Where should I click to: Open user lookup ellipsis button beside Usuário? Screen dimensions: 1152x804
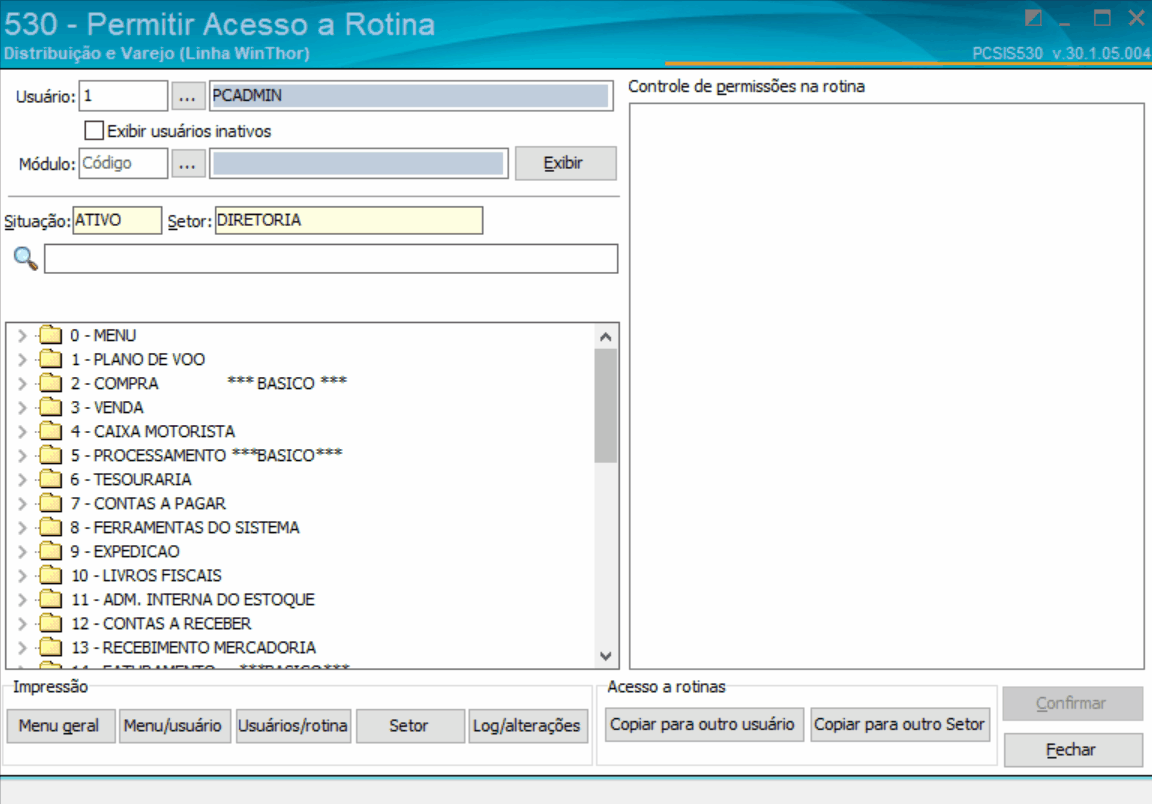187,96
